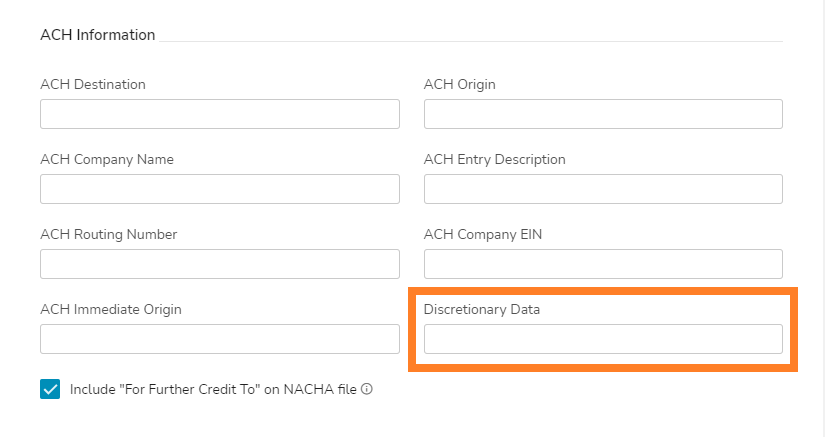This screenshot has height=437, width=825.
Task: Click the "ACH Routing Number" label text
Action: click(x=109, y=234)
